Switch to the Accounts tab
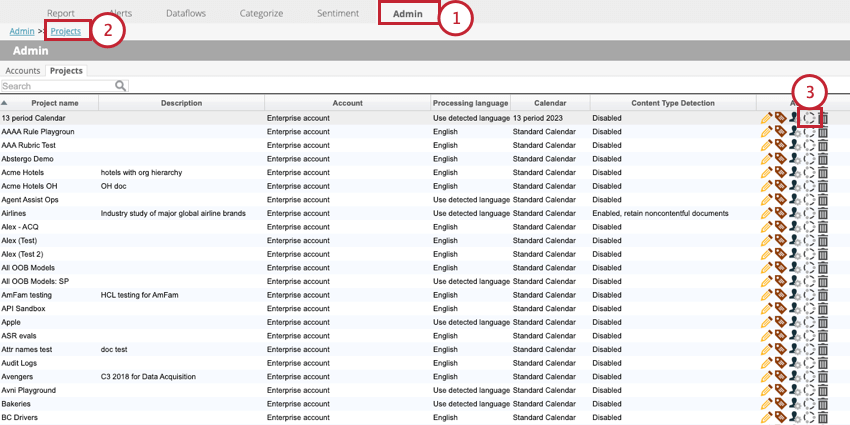This screenshot has width=850, height=425. tap(22, 71)
